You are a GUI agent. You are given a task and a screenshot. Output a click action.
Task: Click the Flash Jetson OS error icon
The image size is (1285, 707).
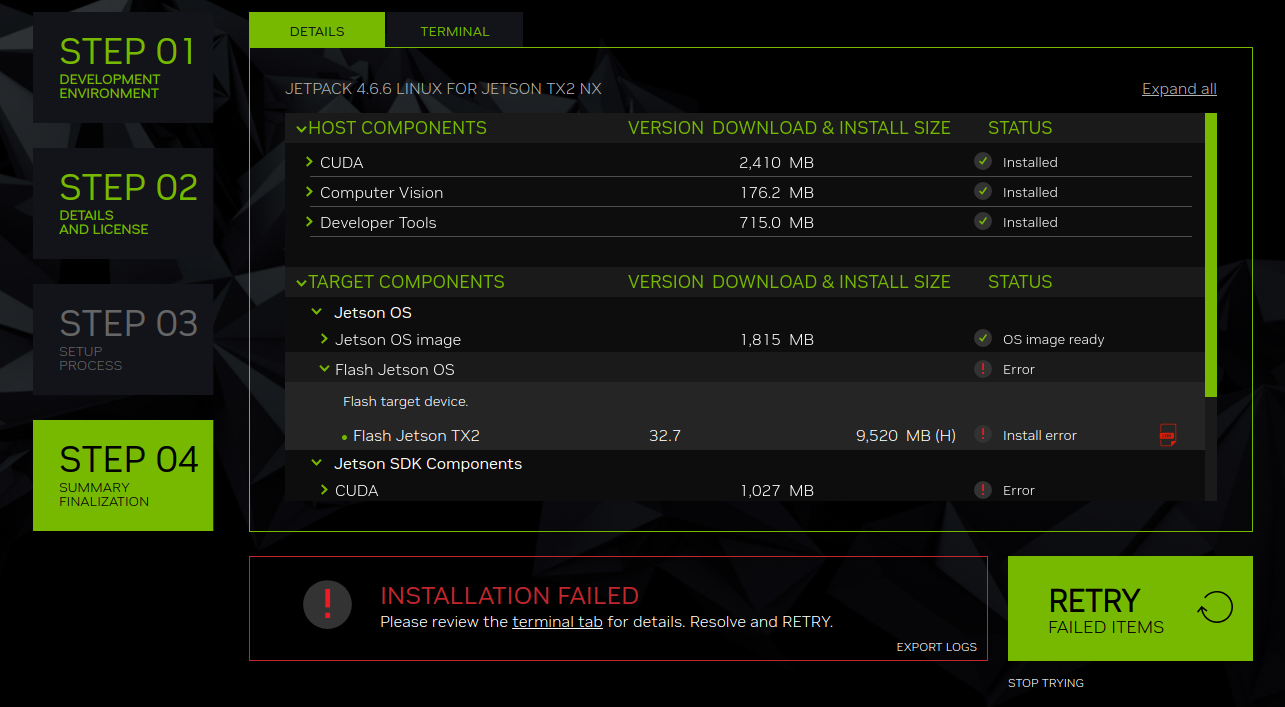[983, 369]
